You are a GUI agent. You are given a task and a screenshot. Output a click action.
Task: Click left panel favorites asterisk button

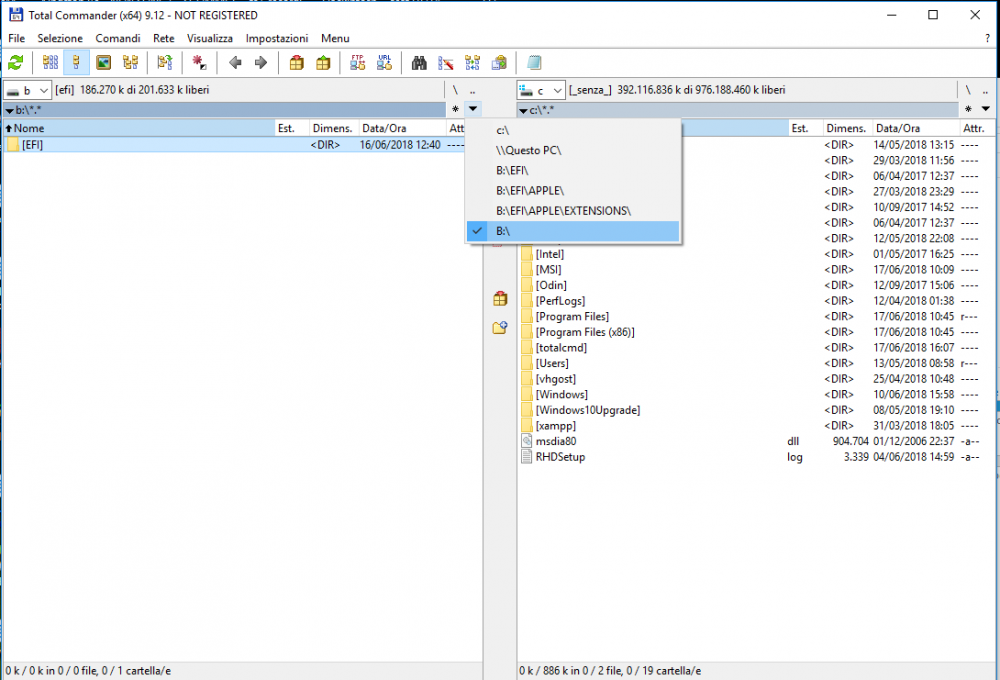tap(455, 109)
